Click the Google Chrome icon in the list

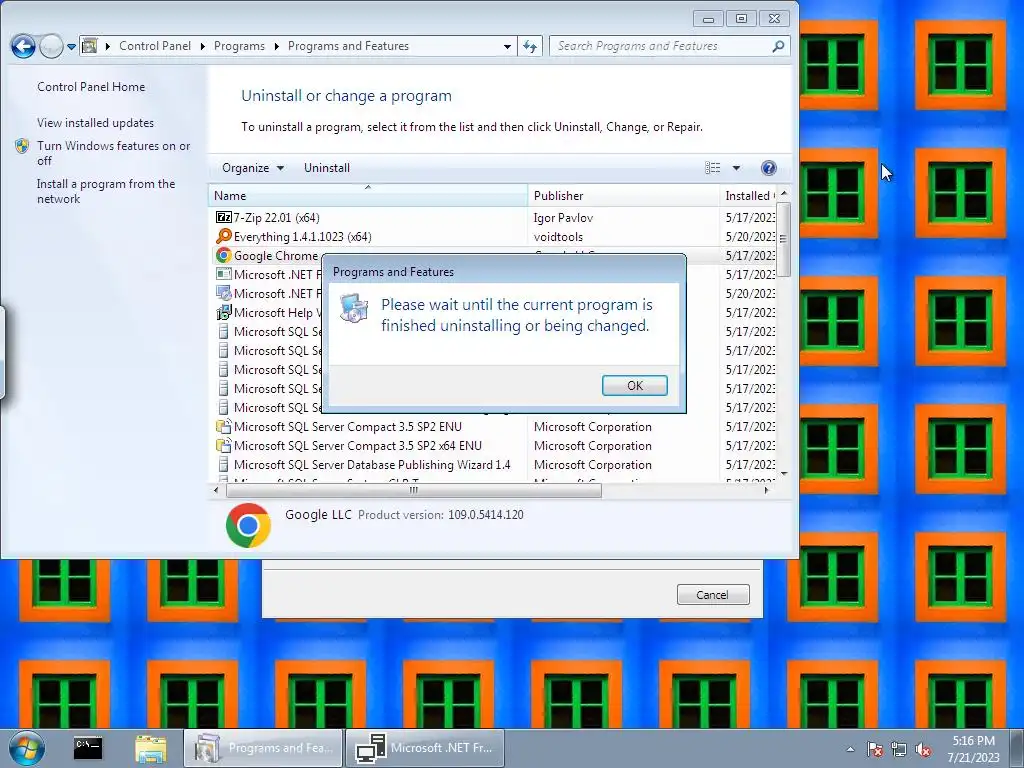(223, 255)
